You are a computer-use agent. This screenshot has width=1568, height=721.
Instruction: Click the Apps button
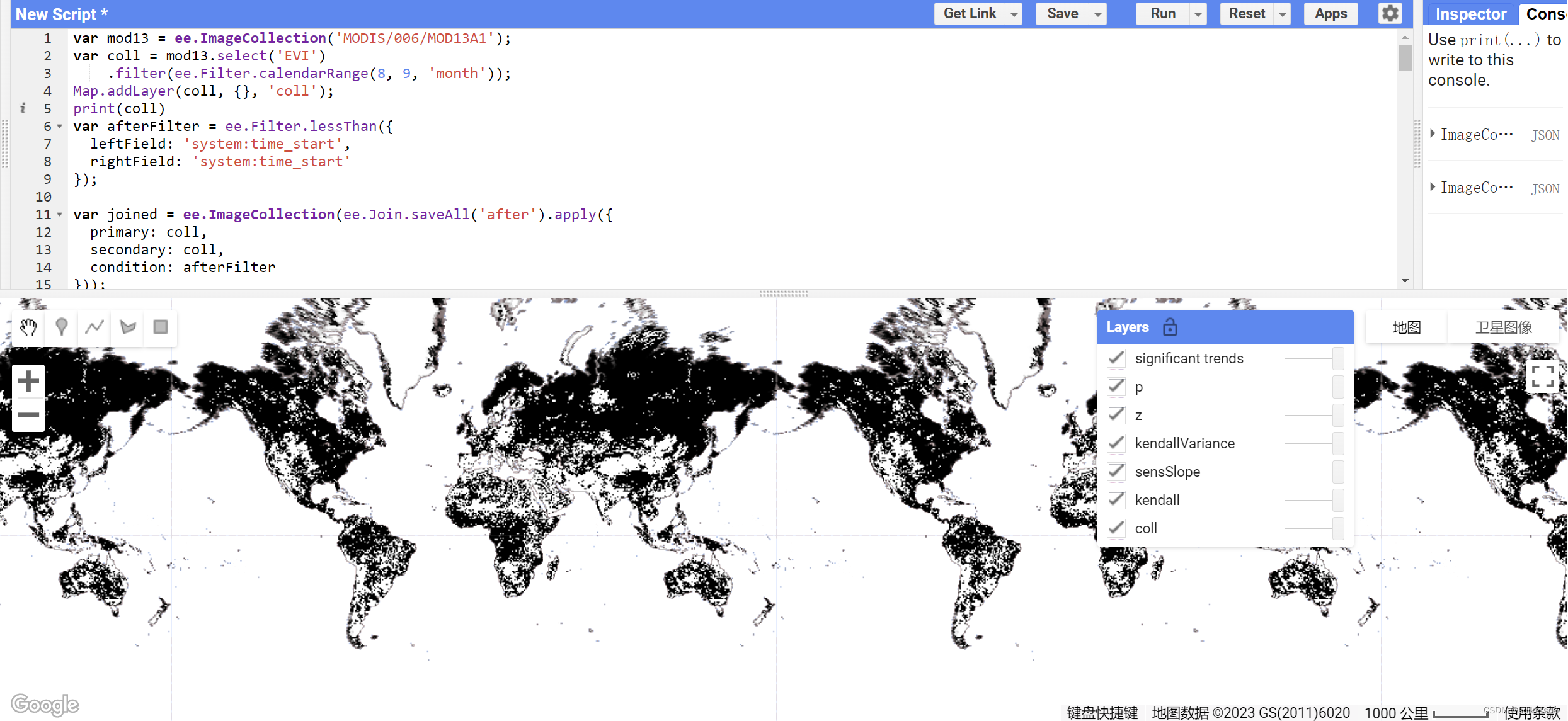[1331, 13]
